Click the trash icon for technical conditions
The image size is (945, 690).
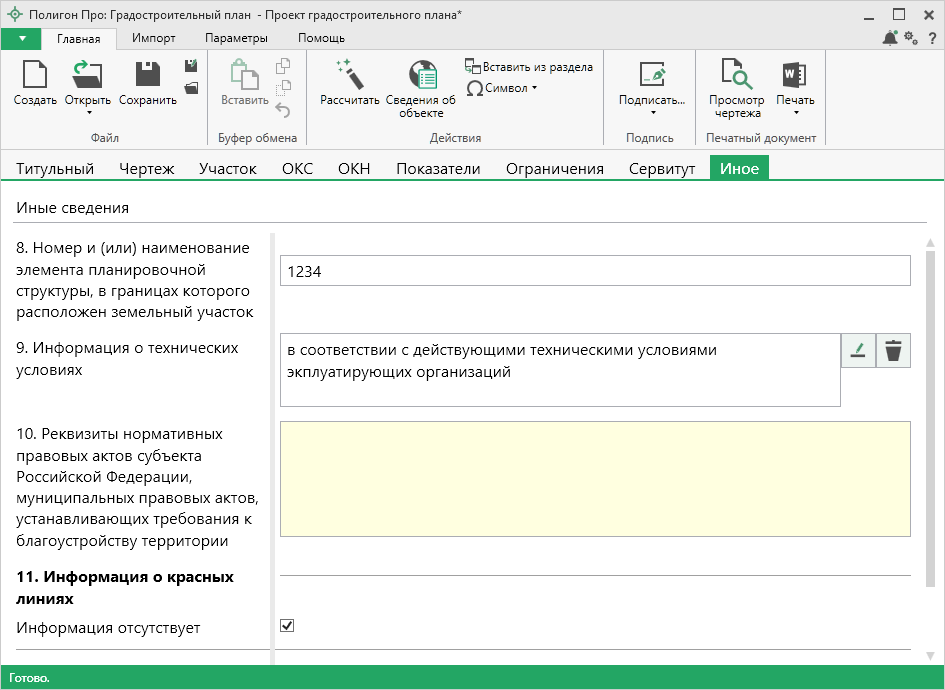[x=893, y=351]
